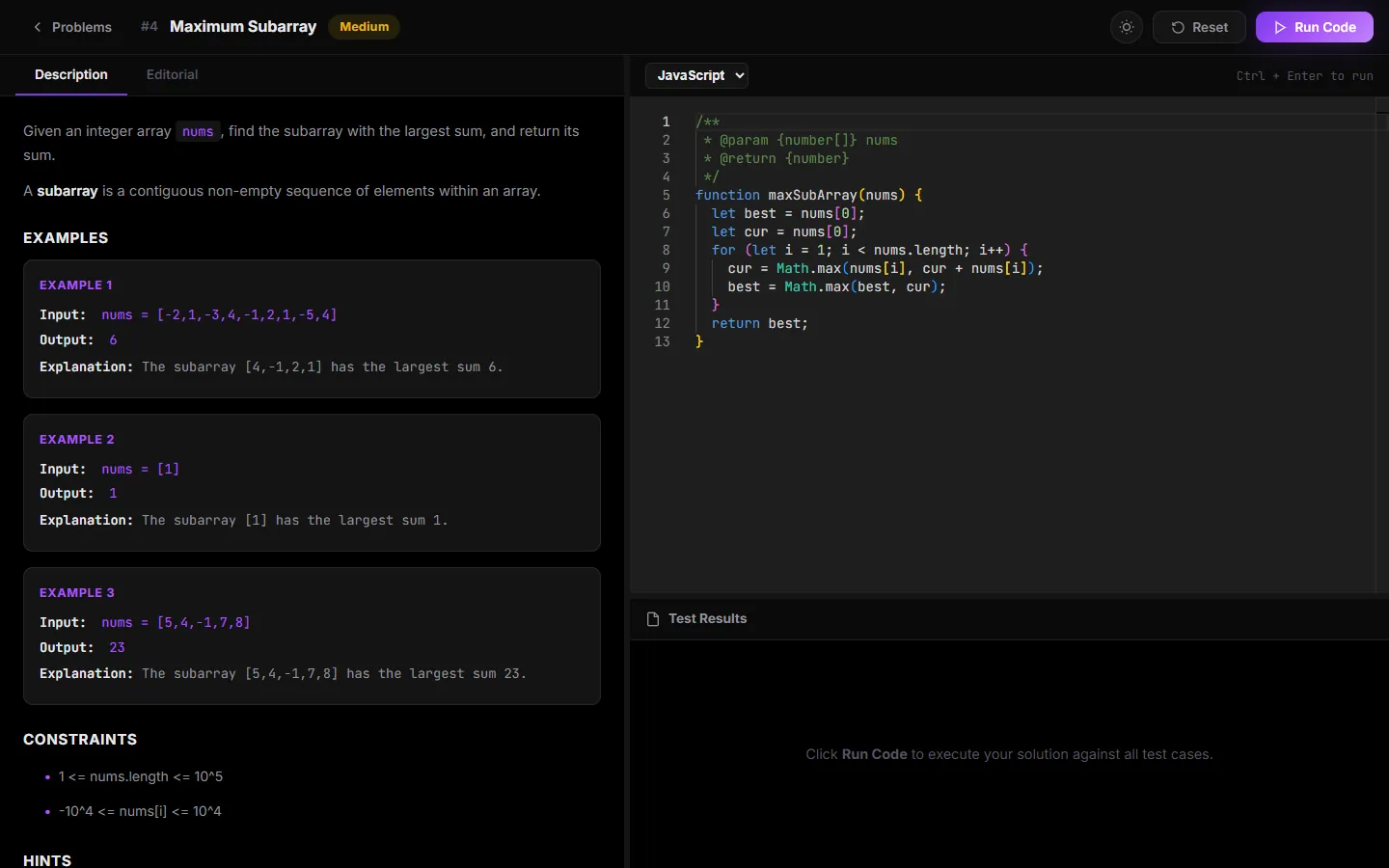
Task: Click the Example 3 input [5,4,-1,7,8]
Action: click(x=204, y=623)
